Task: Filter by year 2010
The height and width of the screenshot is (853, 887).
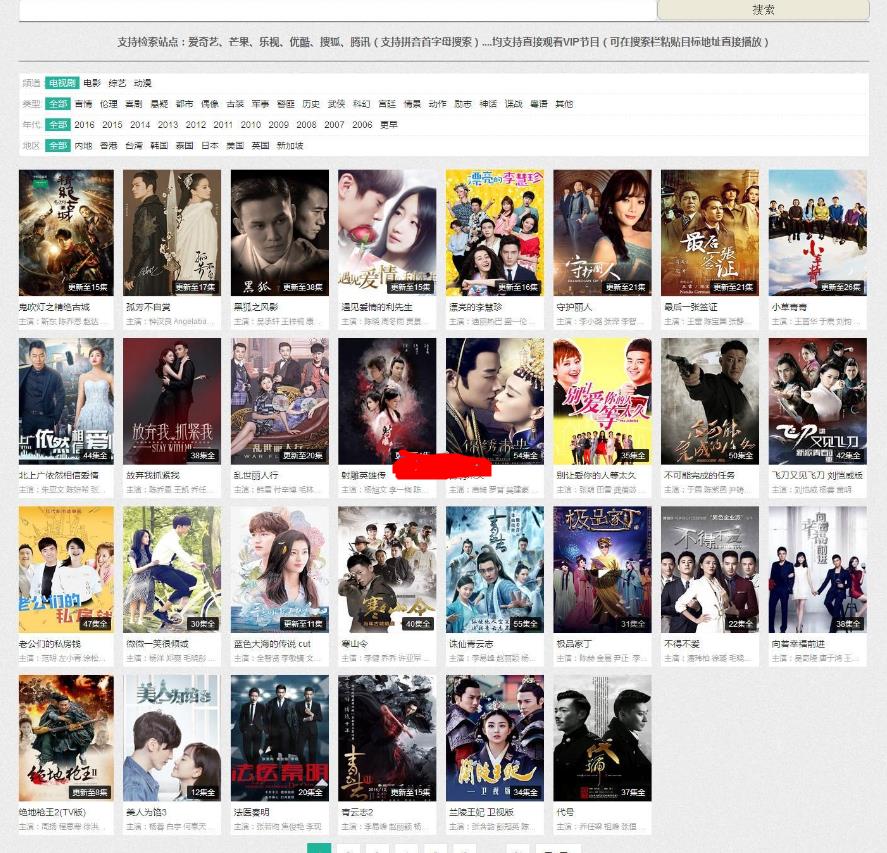Action: coord(251,124)
